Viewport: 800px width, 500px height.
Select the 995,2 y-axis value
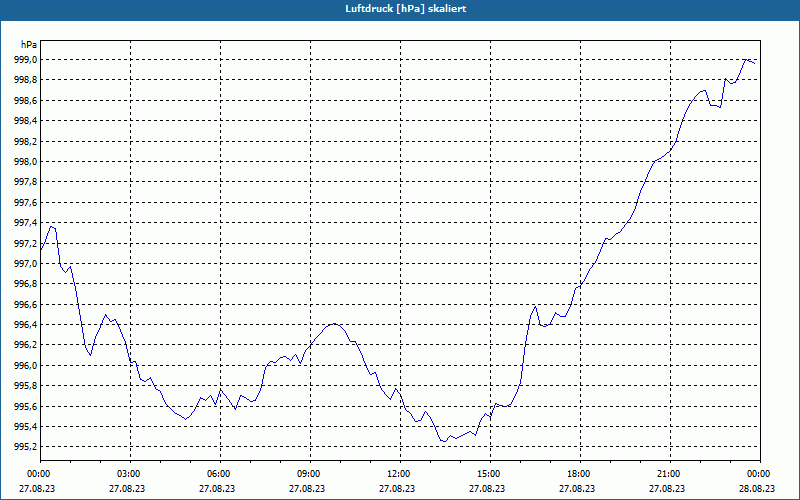tap(26, 447)
